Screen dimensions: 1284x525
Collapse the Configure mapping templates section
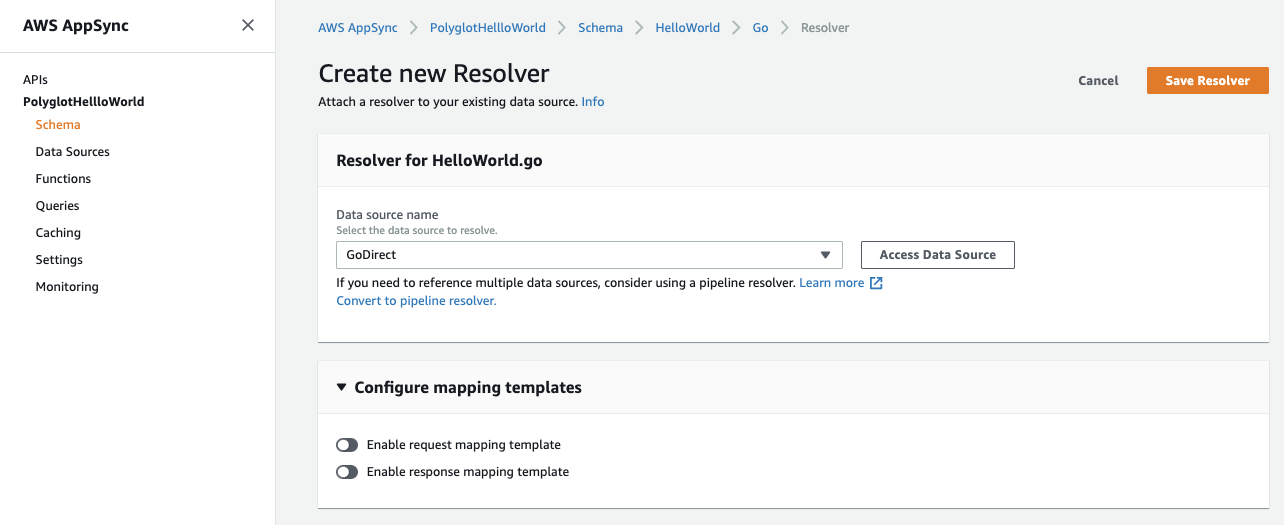coord(342,387)
